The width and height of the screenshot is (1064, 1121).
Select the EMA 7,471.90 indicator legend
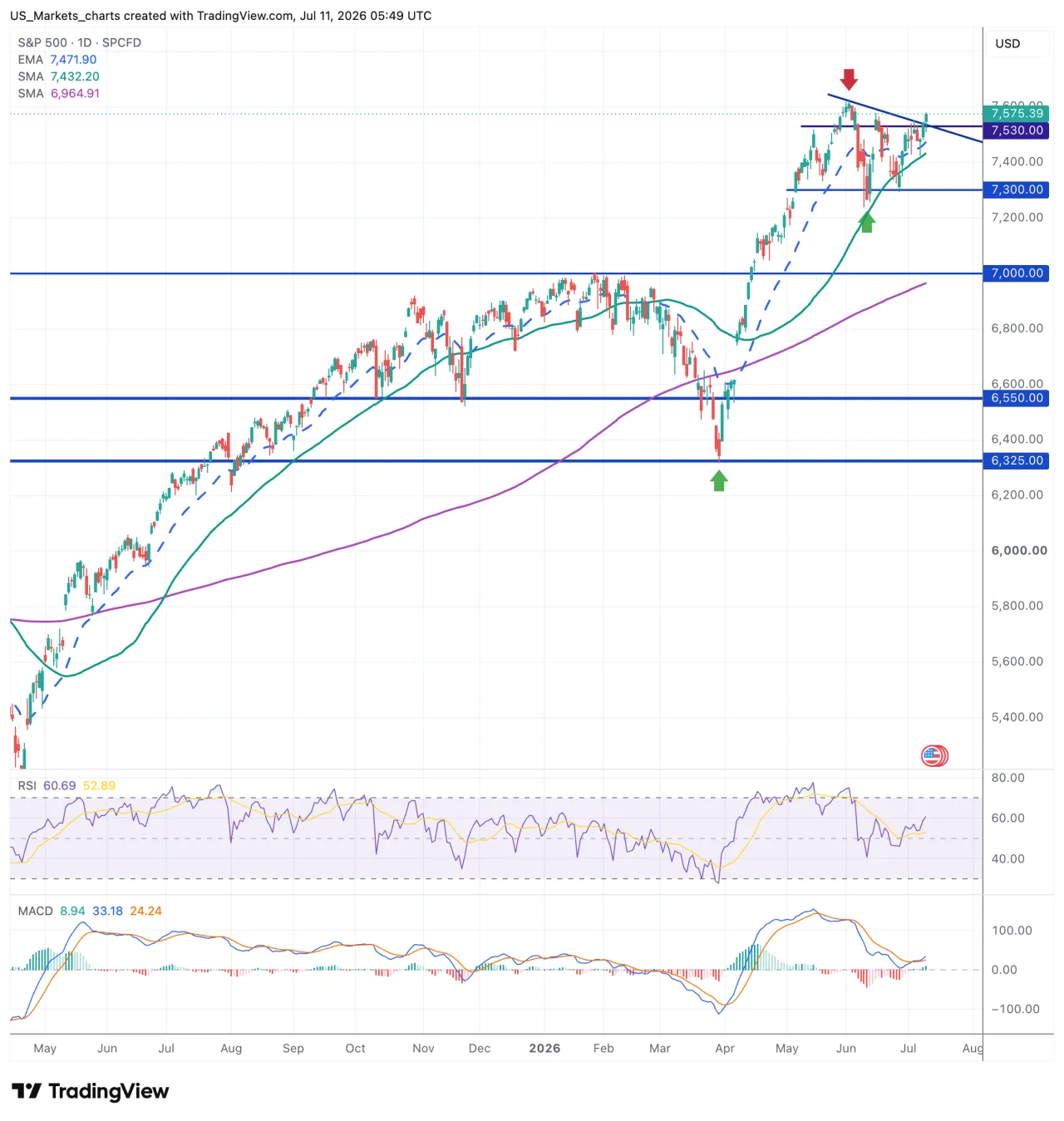(x=57, y=60)
